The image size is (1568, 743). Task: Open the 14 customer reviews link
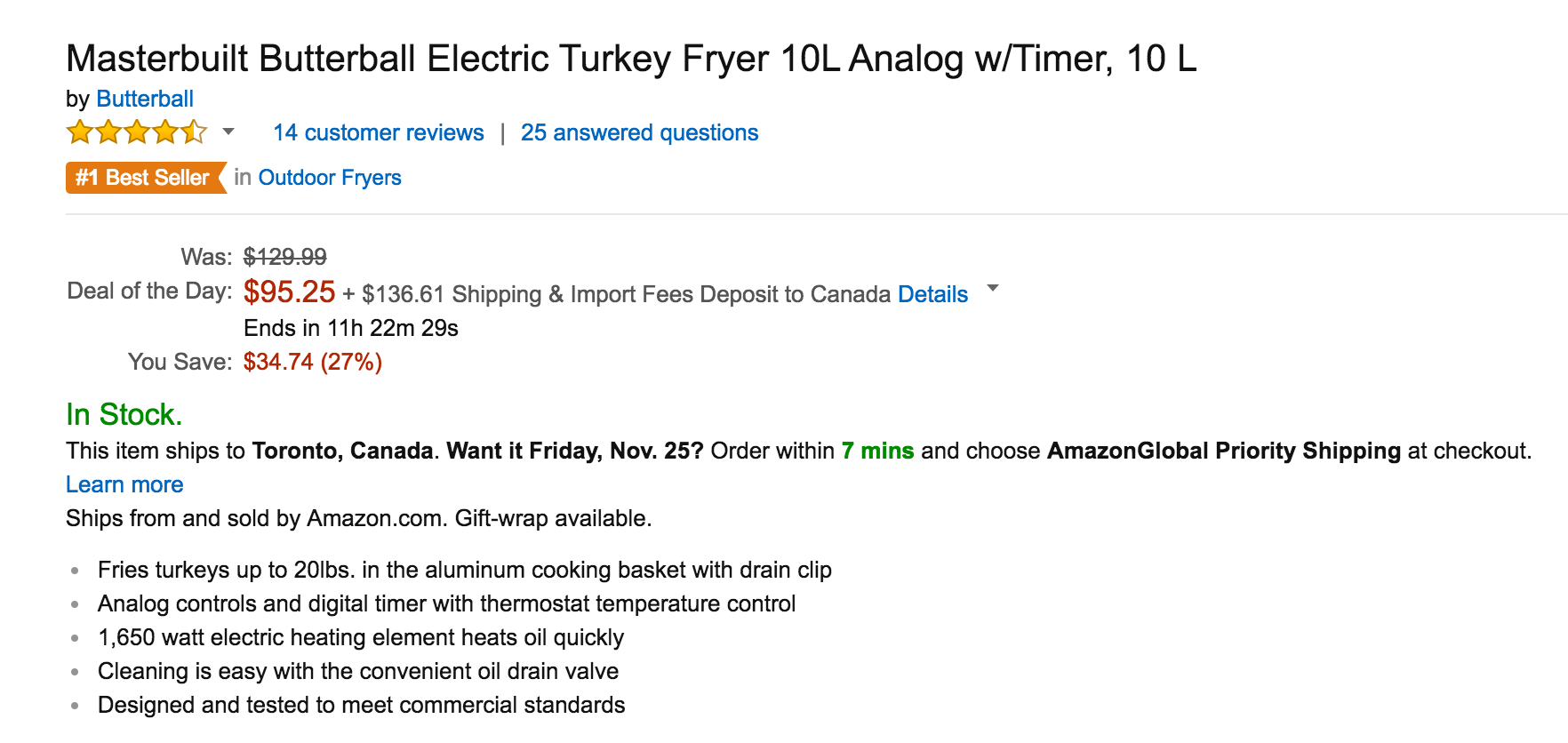[379, 133]
